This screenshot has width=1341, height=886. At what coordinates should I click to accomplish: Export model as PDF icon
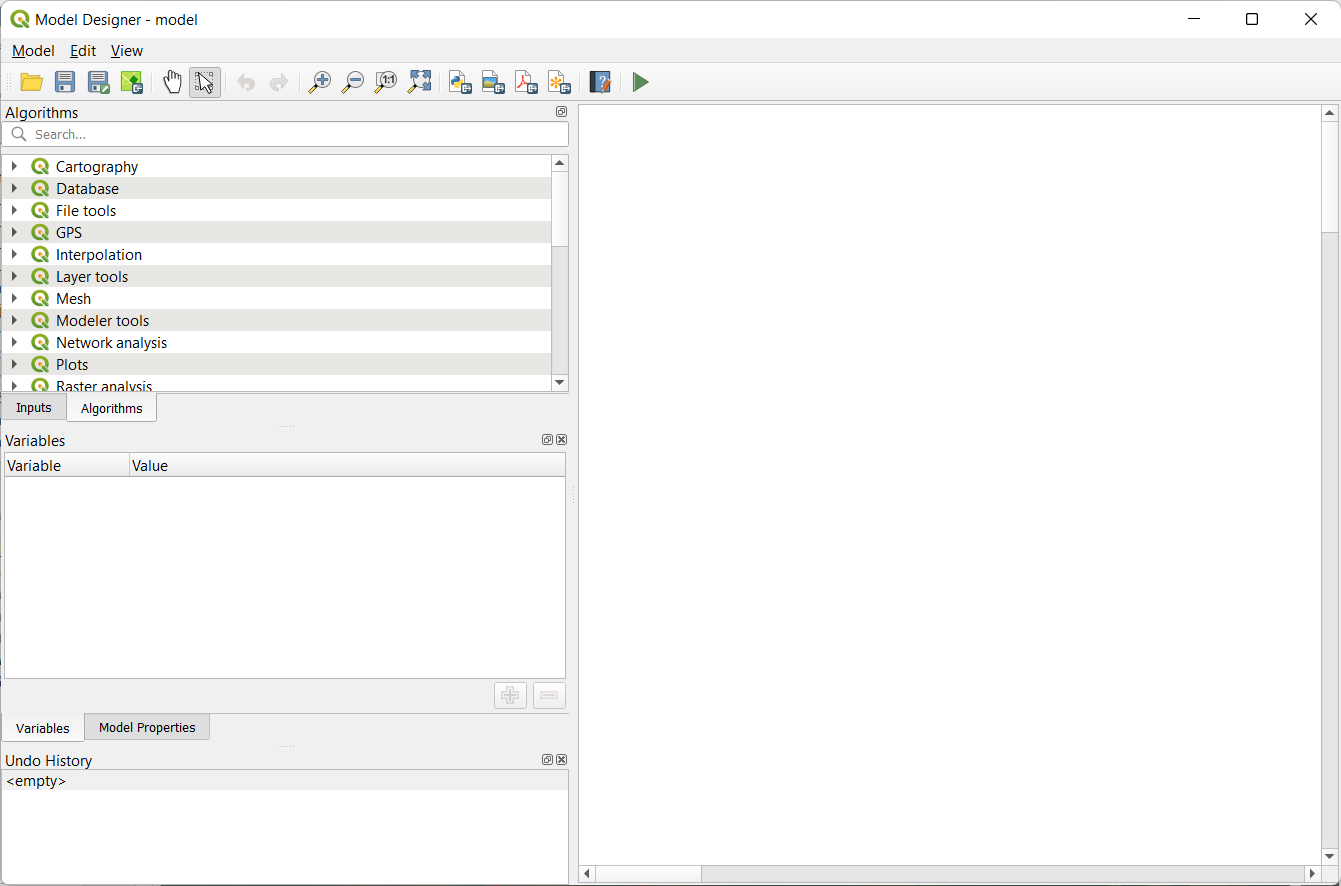point(526,82)
